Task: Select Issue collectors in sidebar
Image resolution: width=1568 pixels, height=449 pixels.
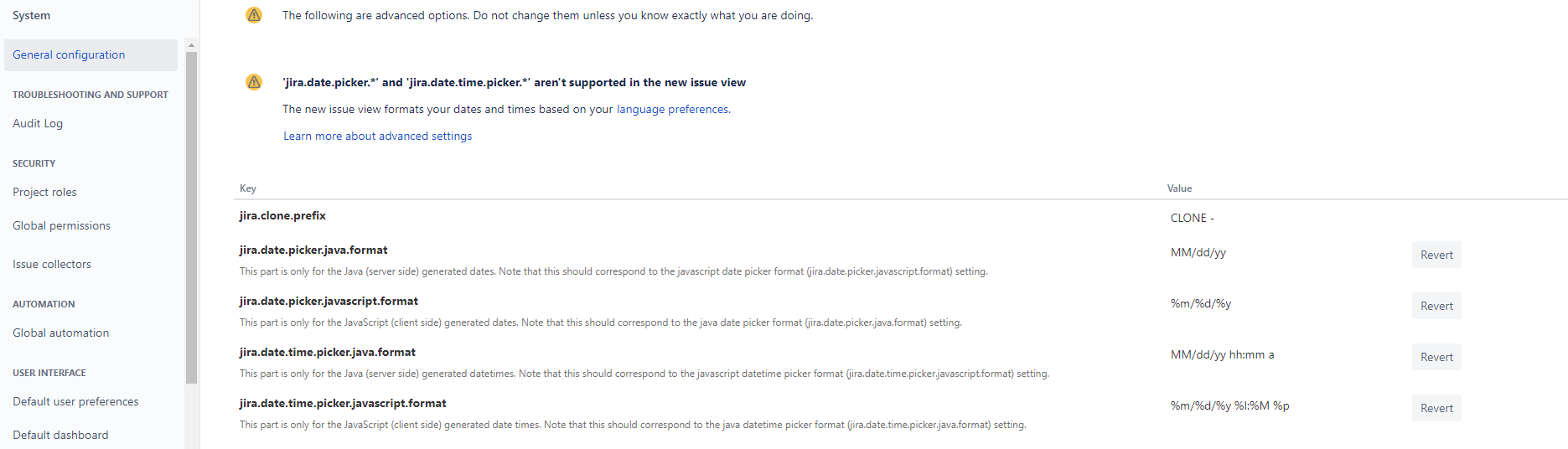Action: coord(52,264)
